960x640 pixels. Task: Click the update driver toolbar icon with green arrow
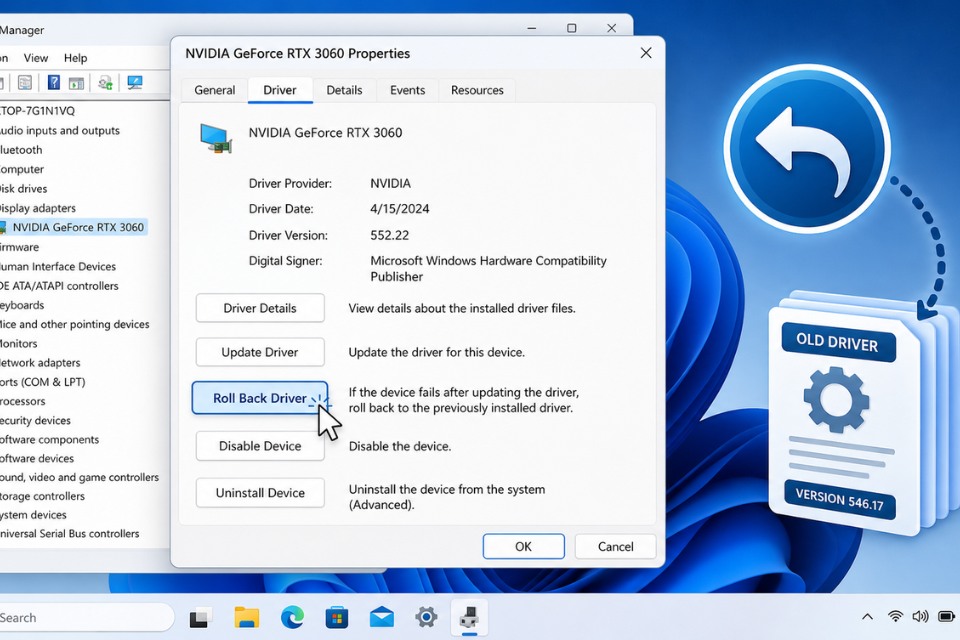tap(105, 83)
